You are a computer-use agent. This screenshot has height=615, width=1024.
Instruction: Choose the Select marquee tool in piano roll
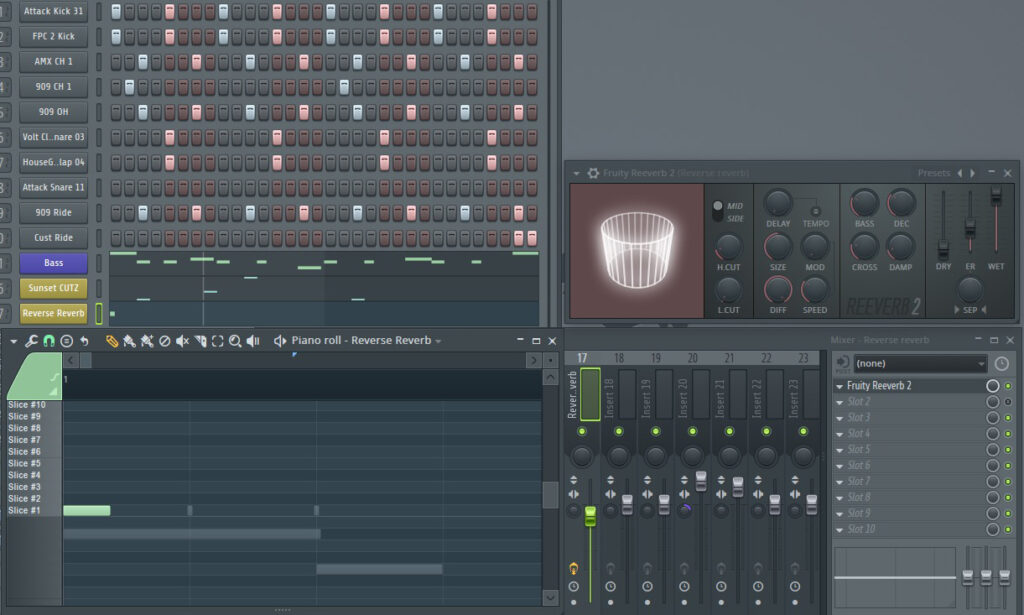pyautogui.click(x=217, y=341)
